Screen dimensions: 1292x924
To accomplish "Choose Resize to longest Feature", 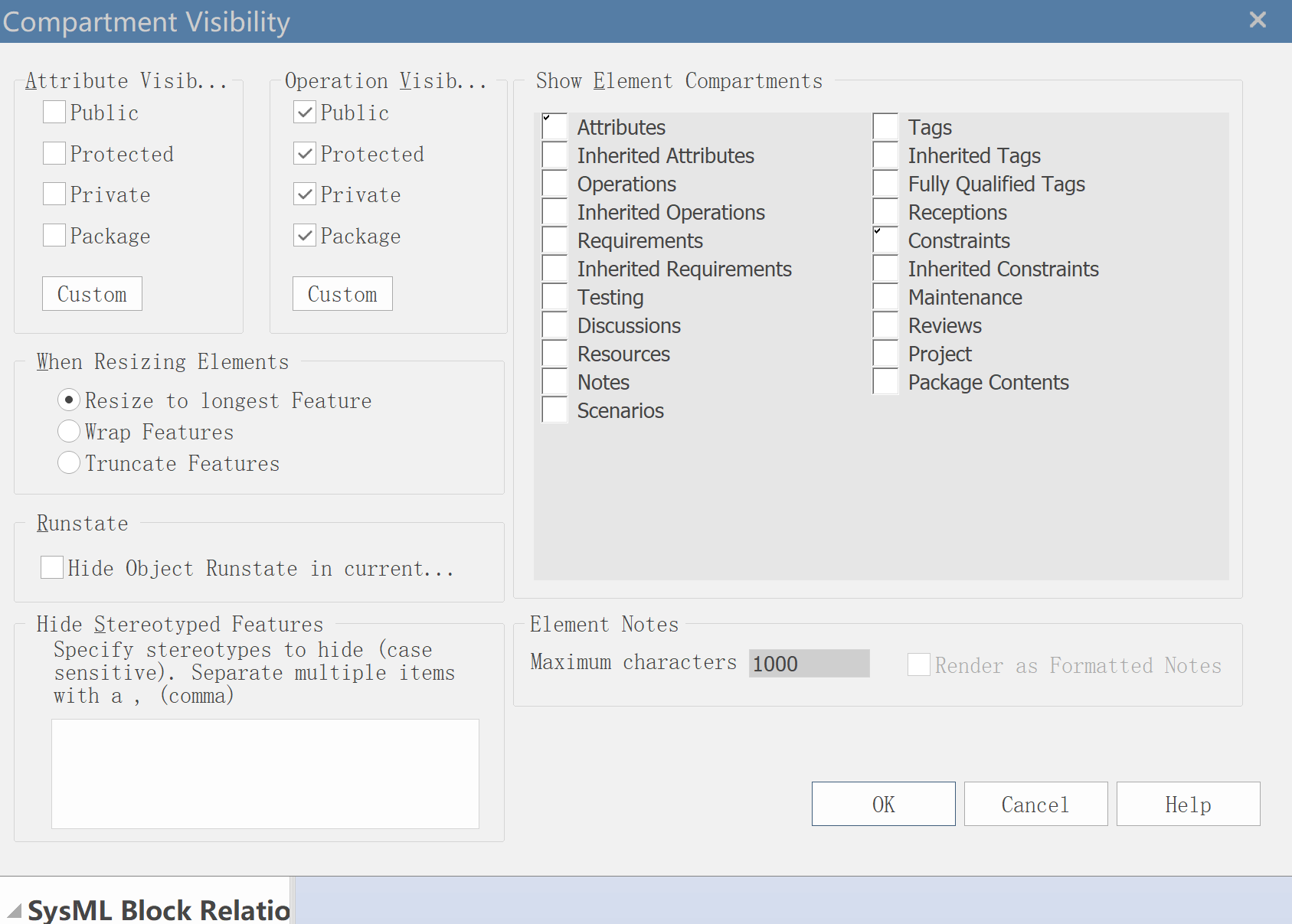I will coord(69,400).
